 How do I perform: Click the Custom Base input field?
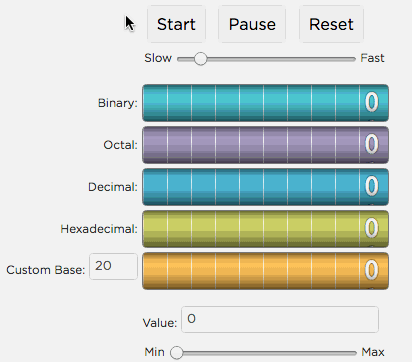(x=113, y=266)
